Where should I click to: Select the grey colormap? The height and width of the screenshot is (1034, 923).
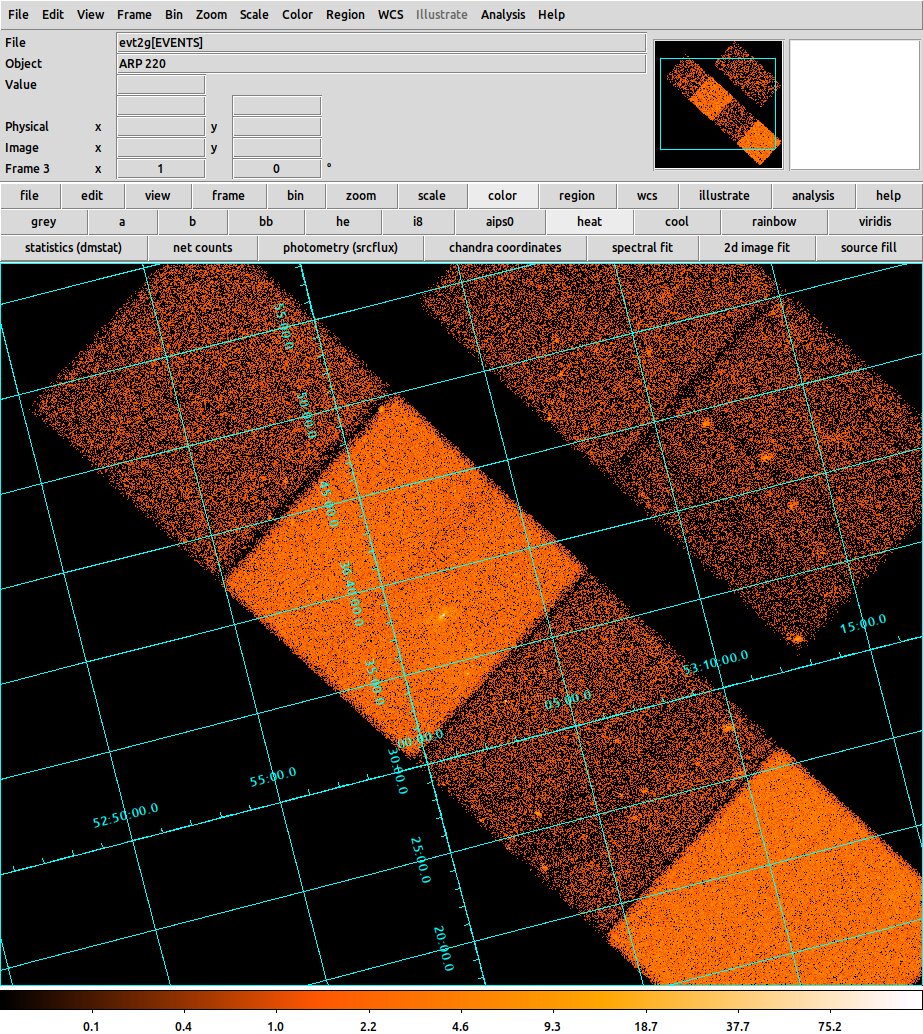(x=44, y=222)
